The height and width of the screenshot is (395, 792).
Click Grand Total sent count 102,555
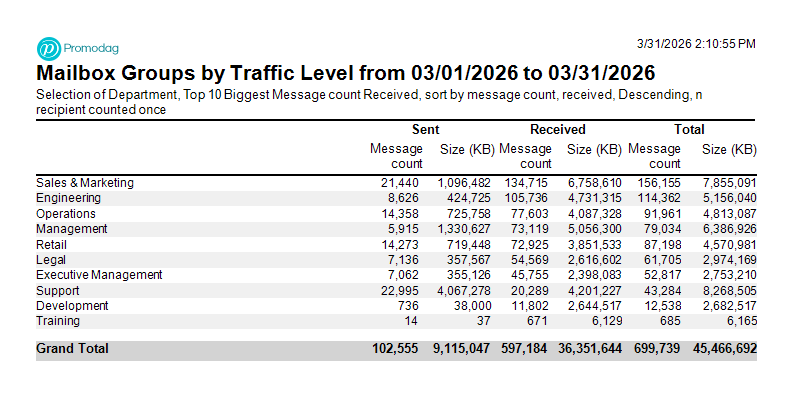click(395, 349)
